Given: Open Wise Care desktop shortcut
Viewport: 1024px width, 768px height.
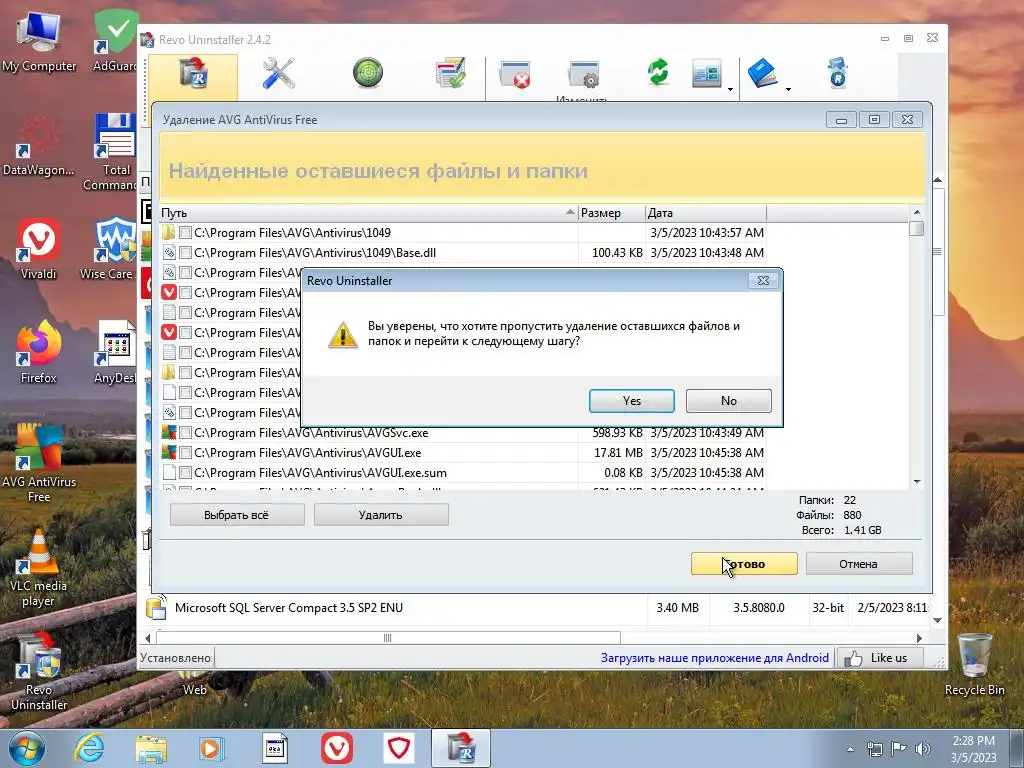Looking at the screenshot, I should pos(112,249).
